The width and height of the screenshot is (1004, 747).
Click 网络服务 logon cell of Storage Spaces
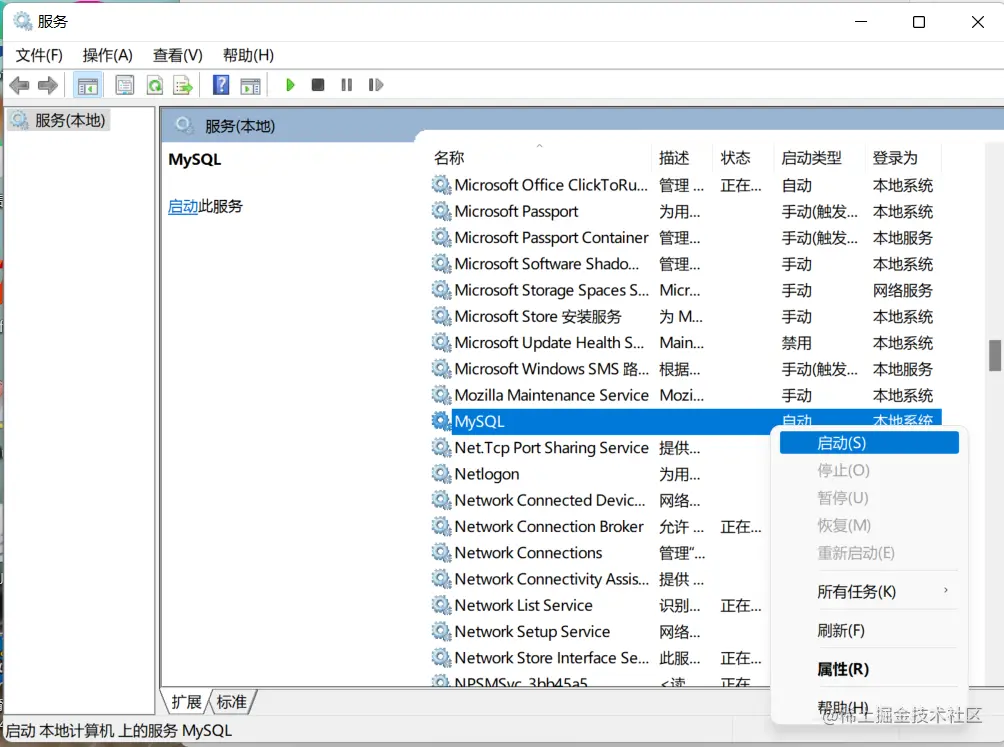(x=903, y=290)
